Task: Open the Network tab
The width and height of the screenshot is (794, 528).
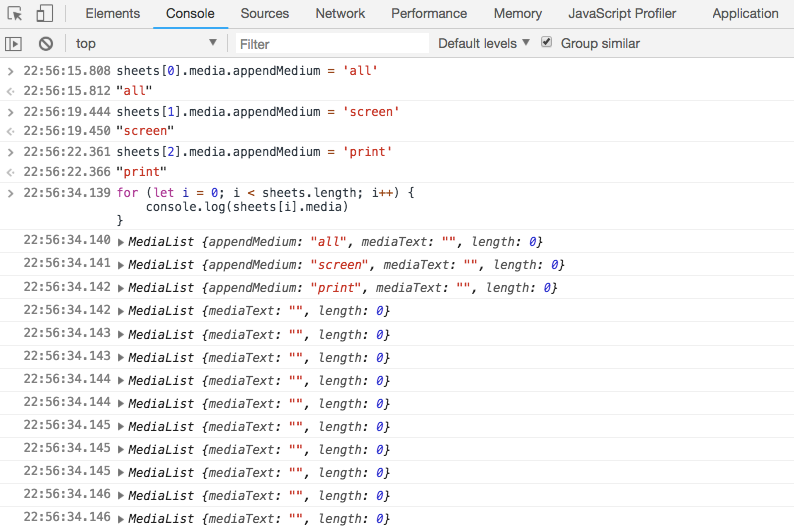Action: tap(340, 14)
